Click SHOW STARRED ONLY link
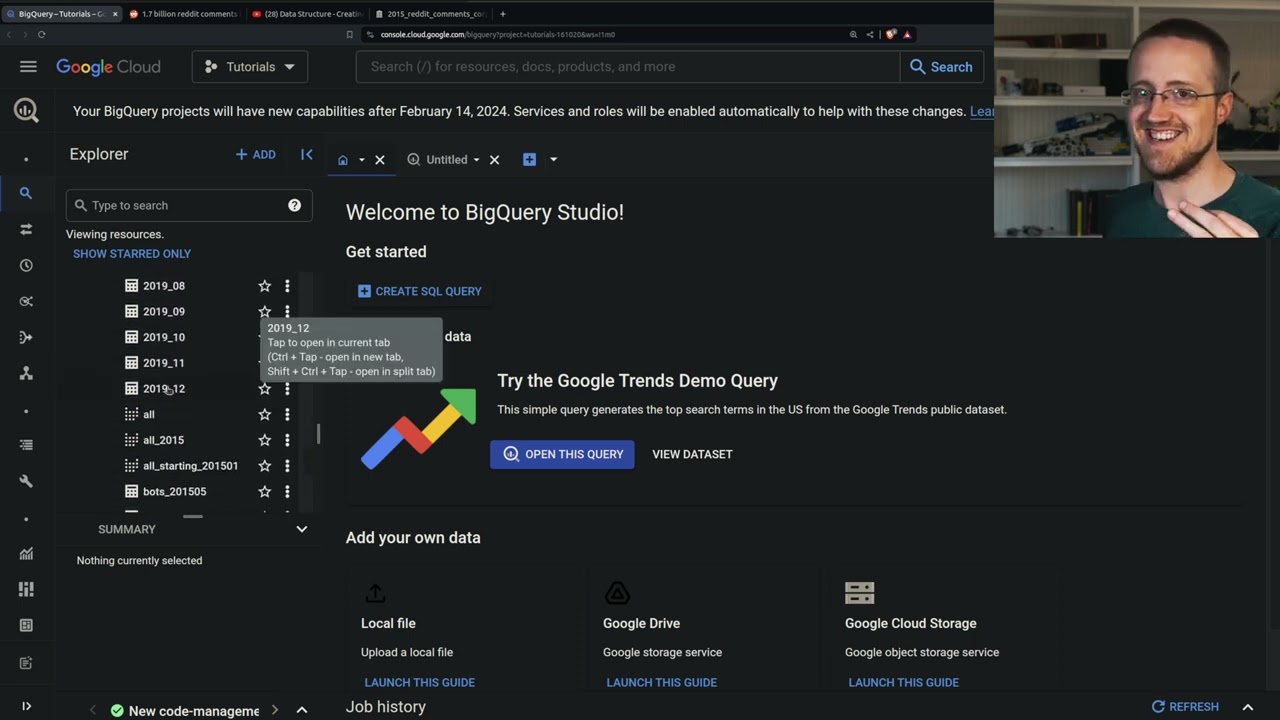Screen dimensions: 1280x720 pyautogui.click(x=132, y=254)
